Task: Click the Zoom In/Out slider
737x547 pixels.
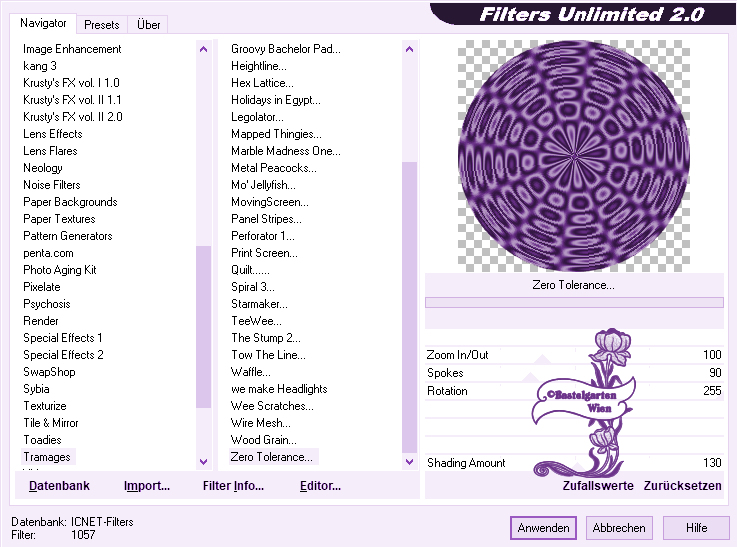Action: tap(574, 355)
